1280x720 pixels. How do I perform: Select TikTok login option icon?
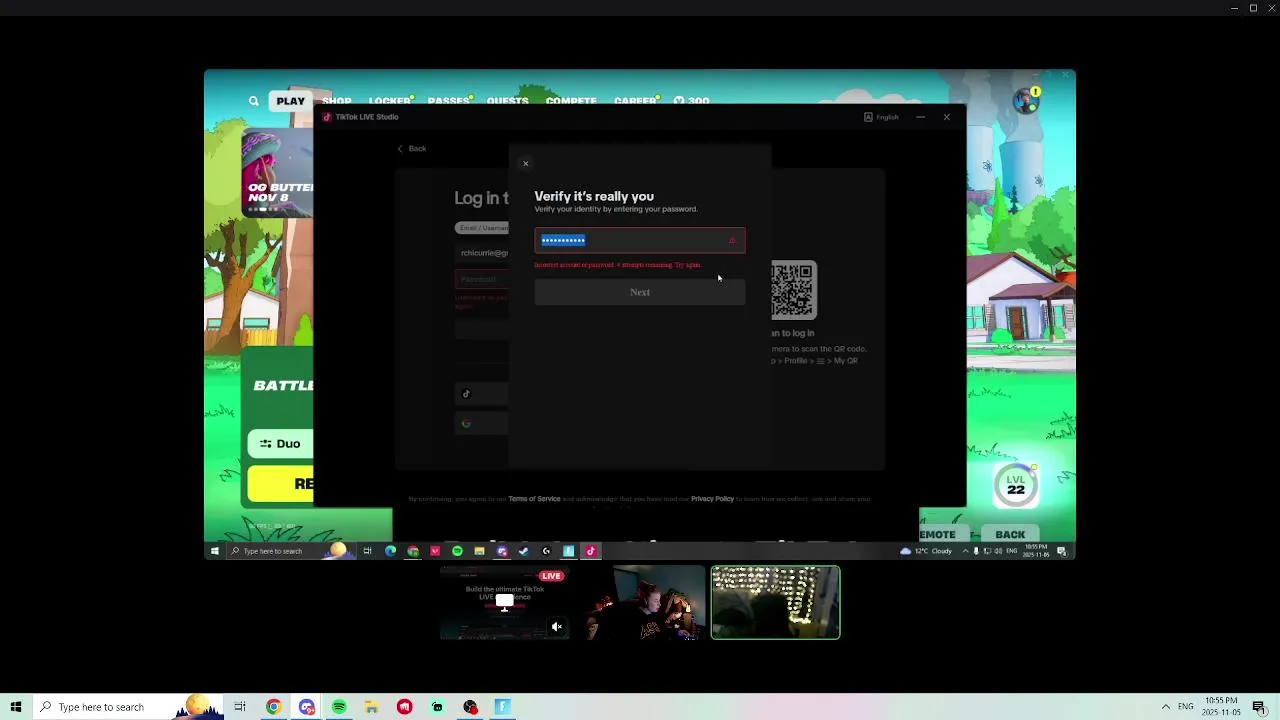(x=466, y=393)
